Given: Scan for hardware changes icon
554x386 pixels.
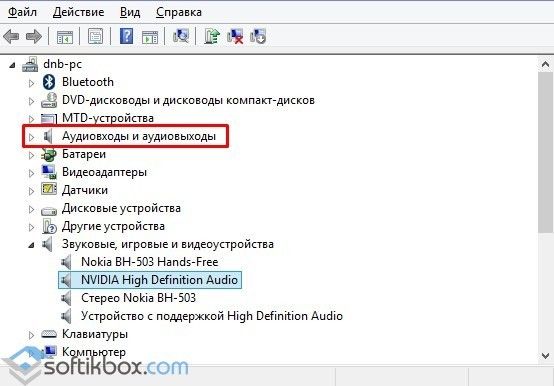Looking at the screenshot, I should click(181, 36).
